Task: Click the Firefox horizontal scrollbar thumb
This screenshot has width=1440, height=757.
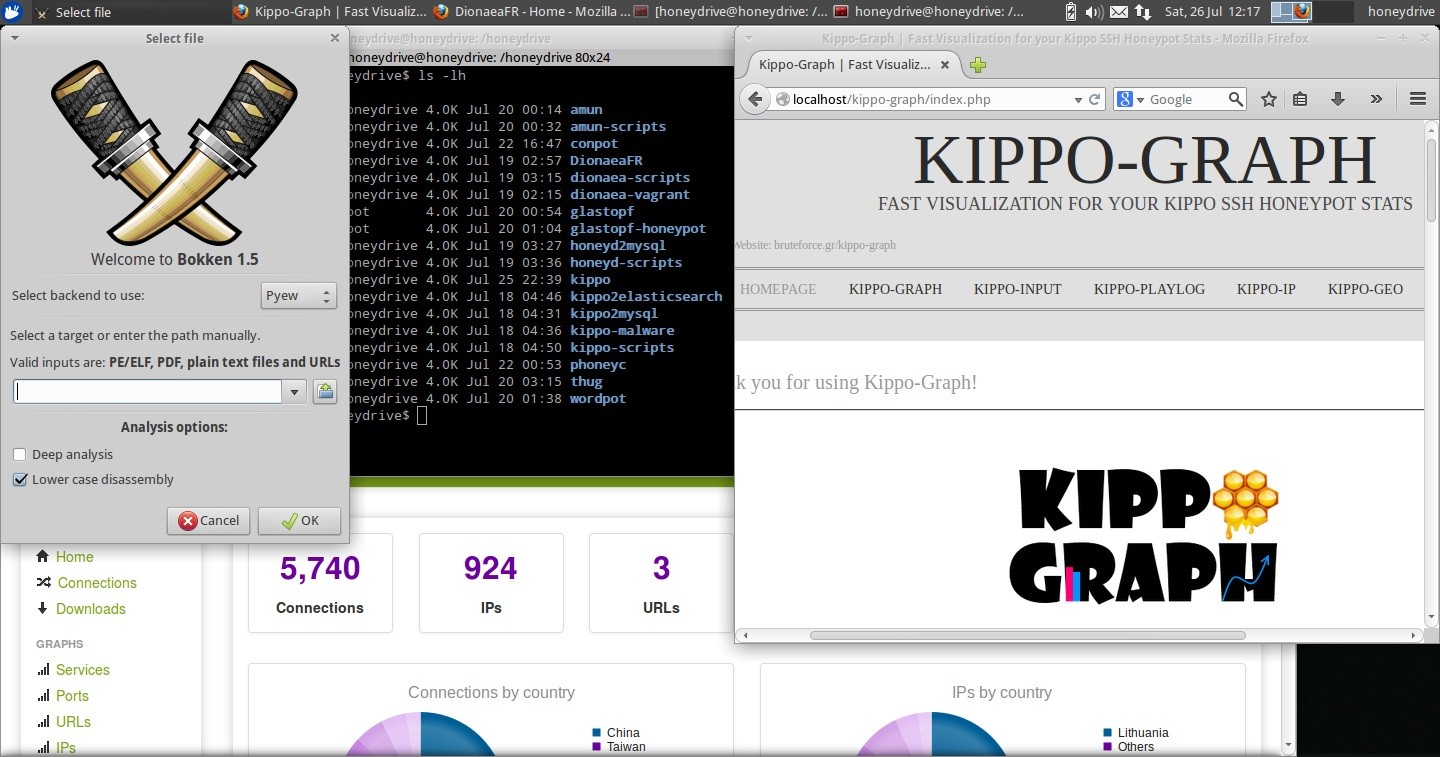Action: [x=1027, y=635]
